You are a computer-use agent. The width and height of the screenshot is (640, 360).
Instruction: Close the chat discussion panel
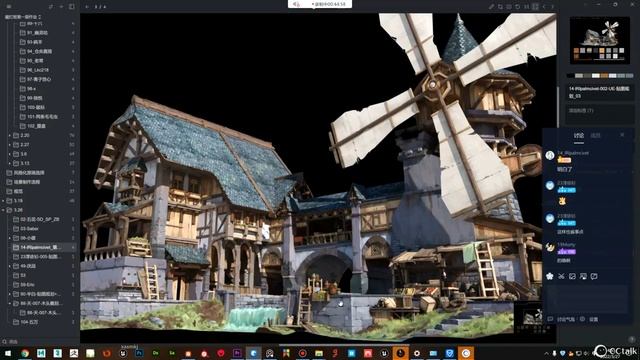pyautogui.click(x=622, y=135)
